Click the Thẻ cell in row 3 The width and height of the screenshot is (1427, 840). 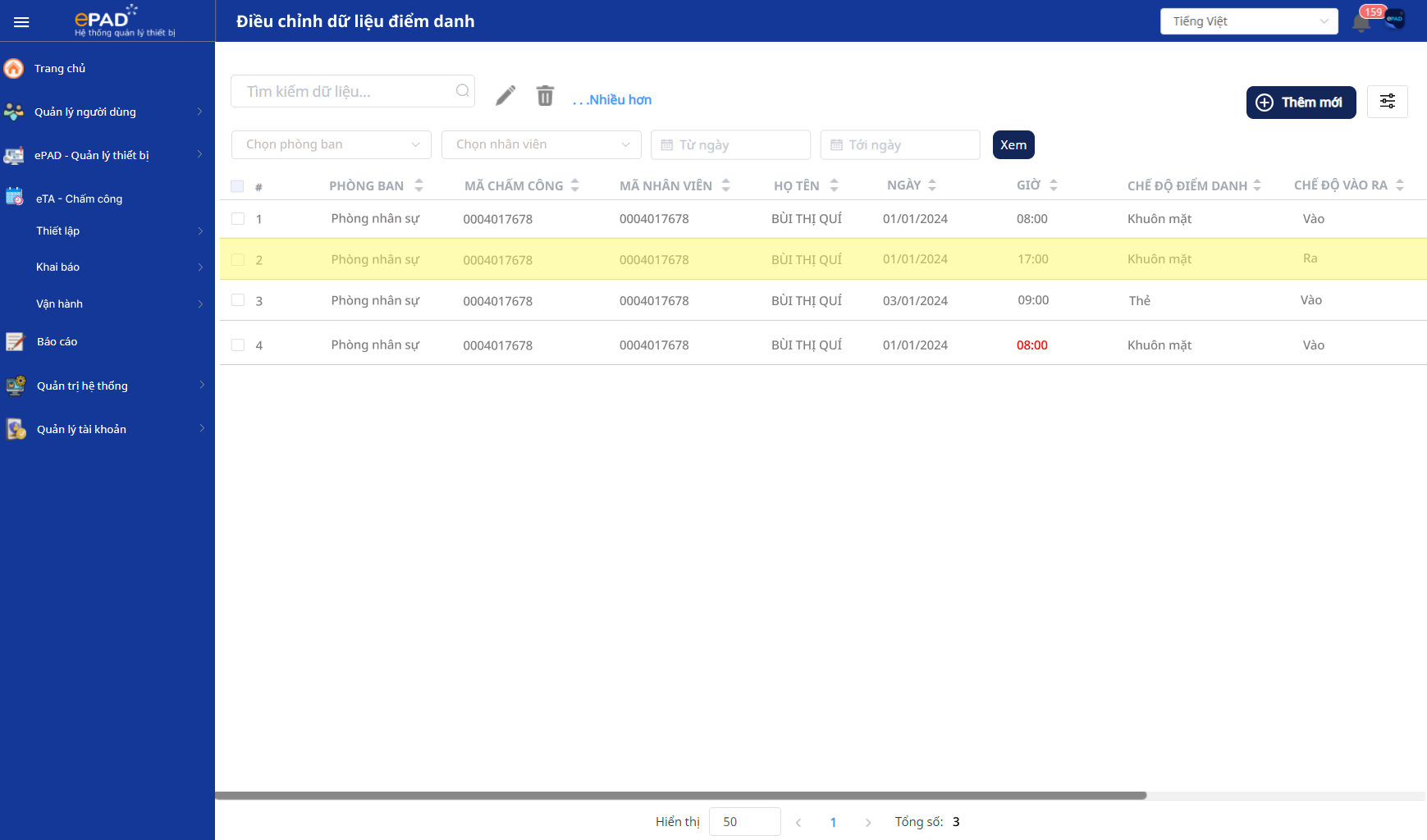[1139, 300]
